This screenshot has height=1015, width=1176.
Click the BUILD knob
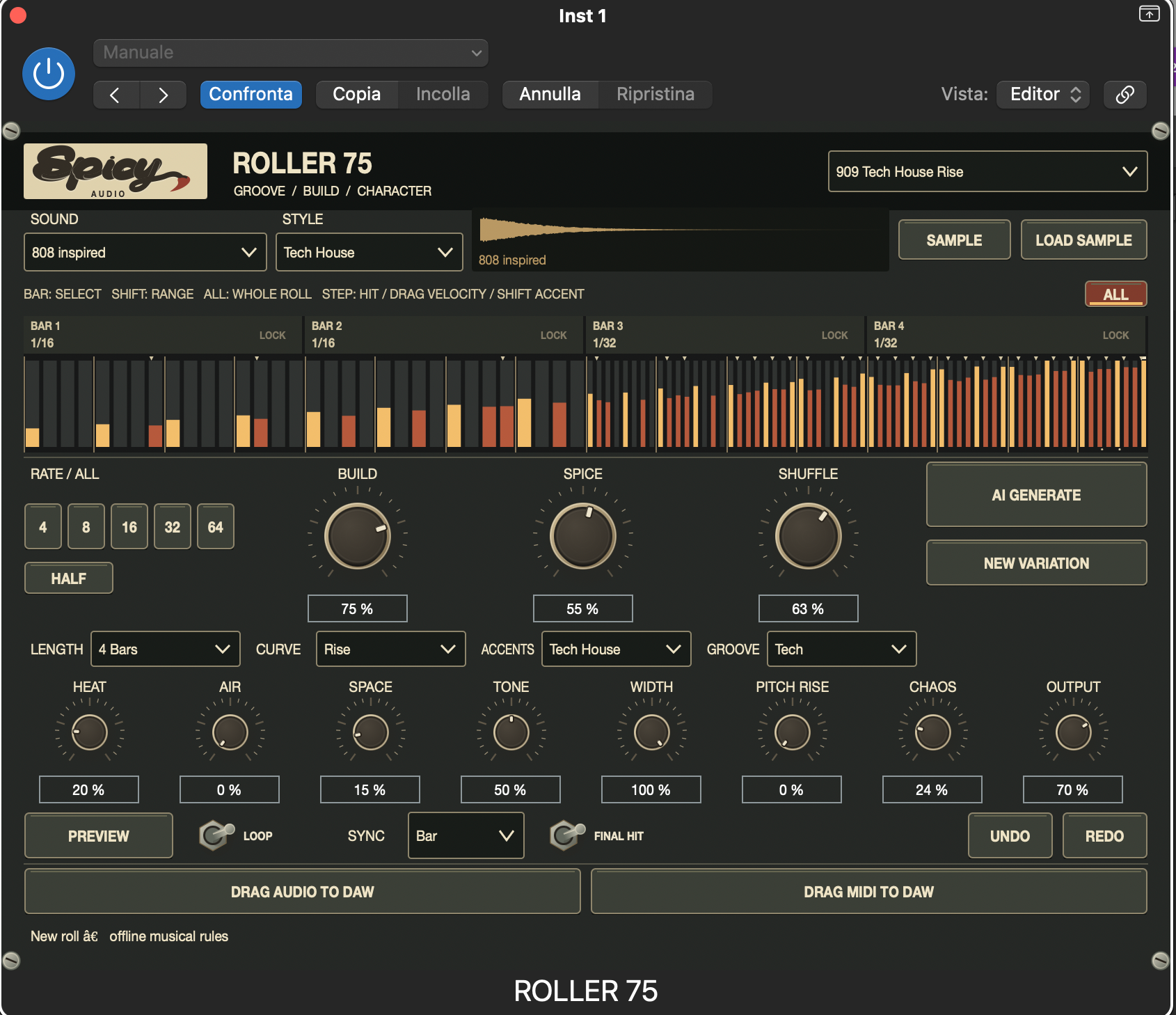pyautogui.click(x=358, y=536)
